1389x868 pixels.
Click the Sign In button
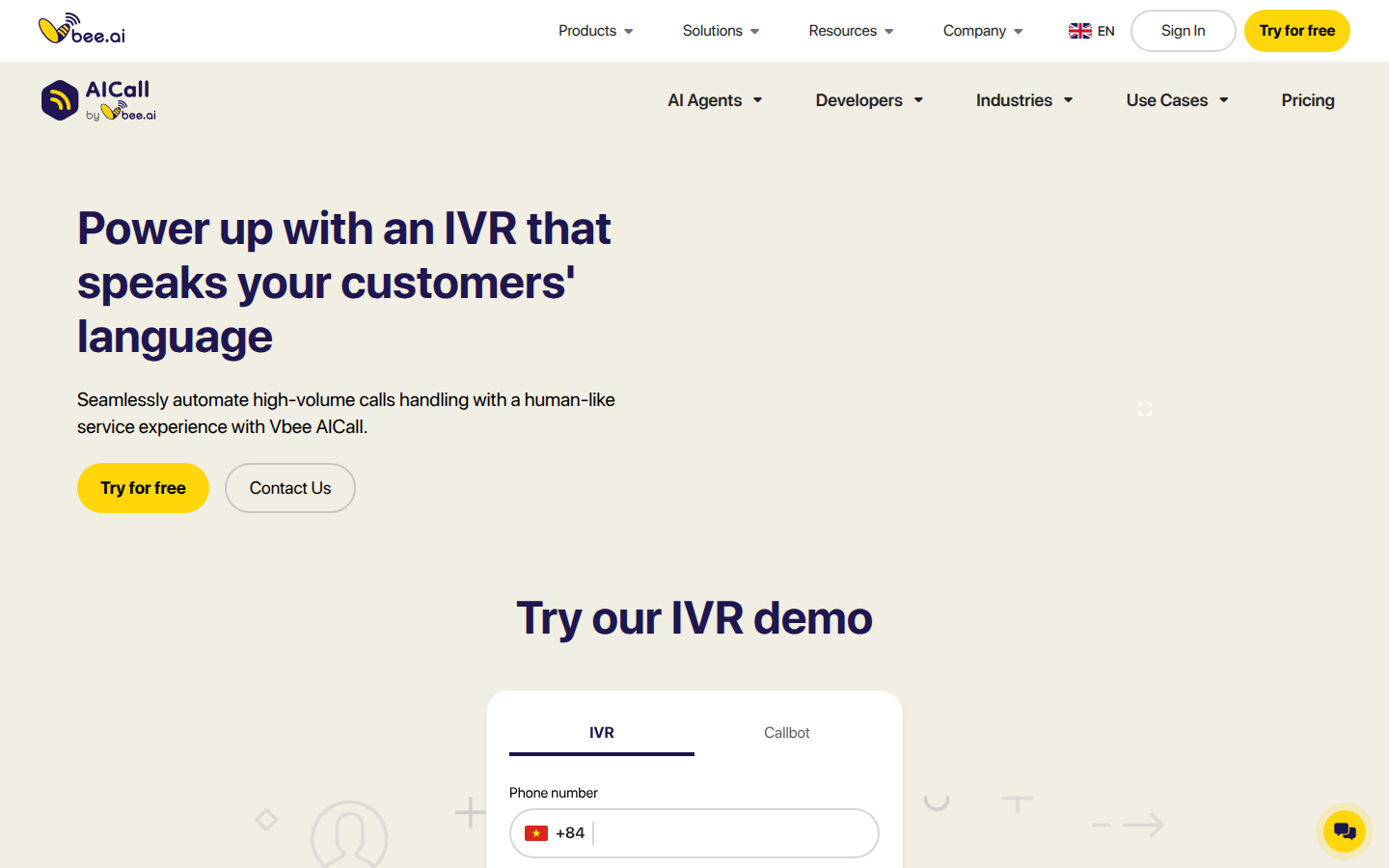click(x=1183, y=31)
